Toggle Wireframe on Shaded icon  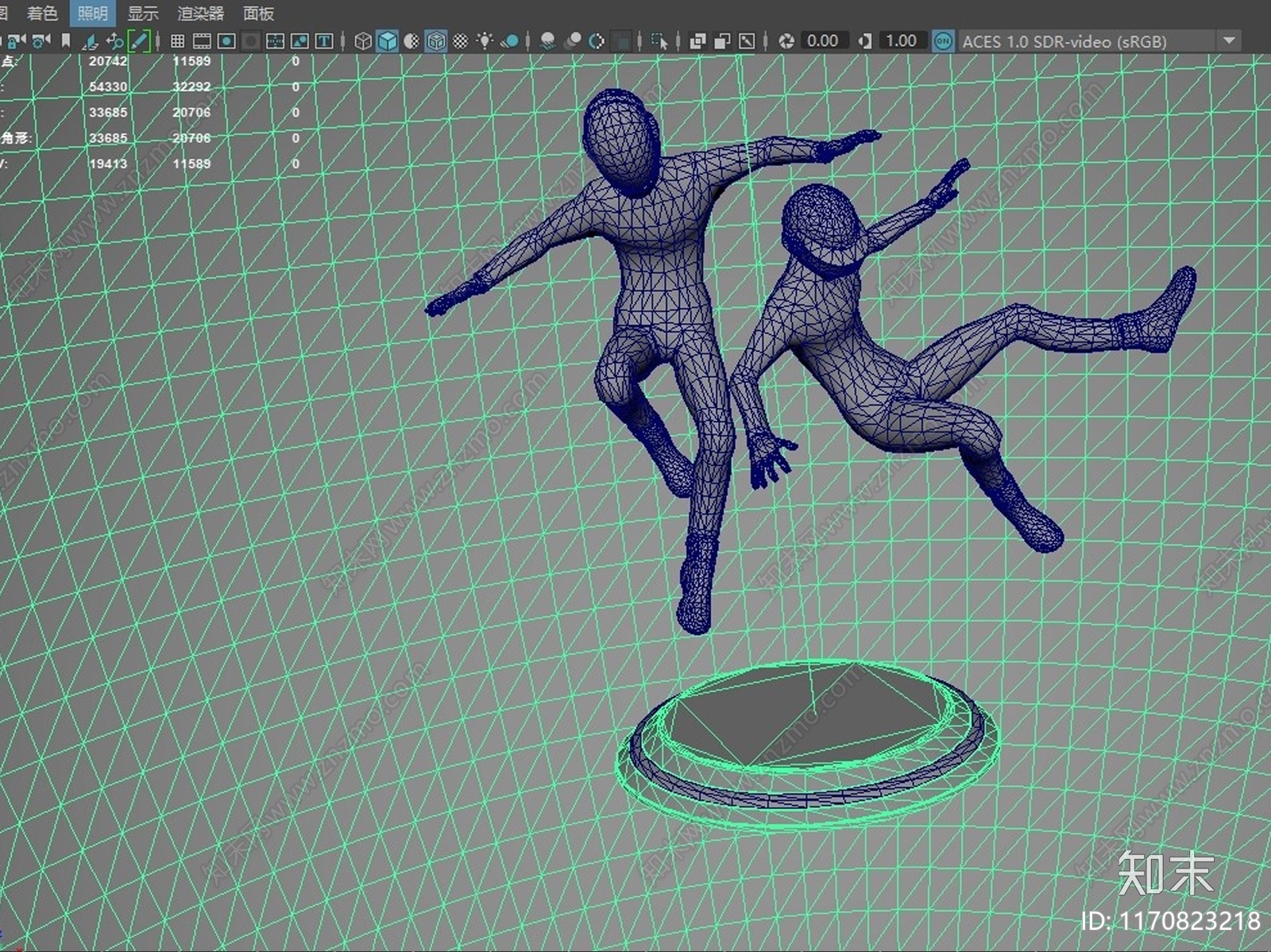pyautogui.click(x=436, y=40)
